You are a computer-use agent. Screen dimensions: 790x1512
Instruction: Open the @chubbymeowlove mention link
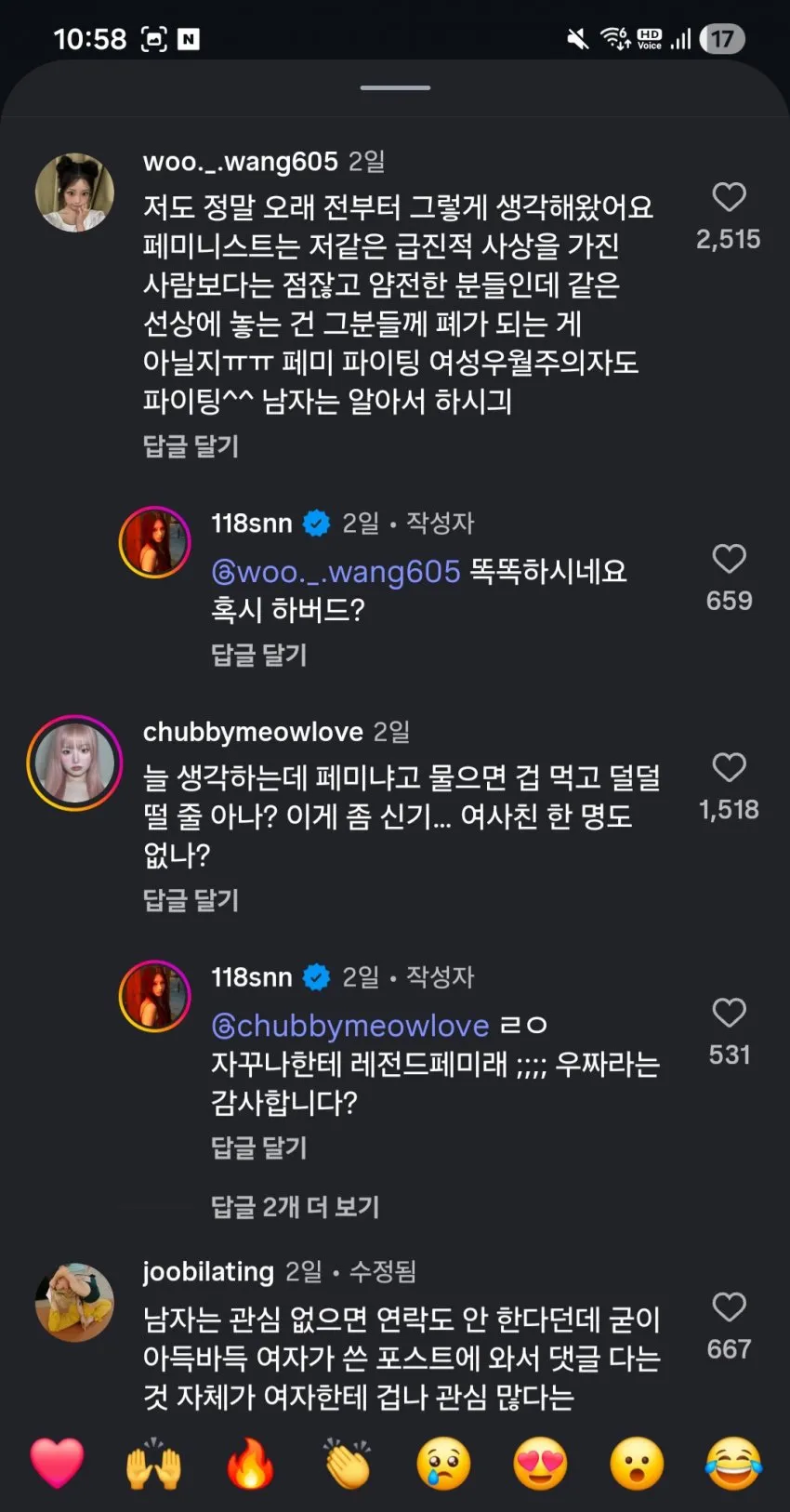(350, 1026)
